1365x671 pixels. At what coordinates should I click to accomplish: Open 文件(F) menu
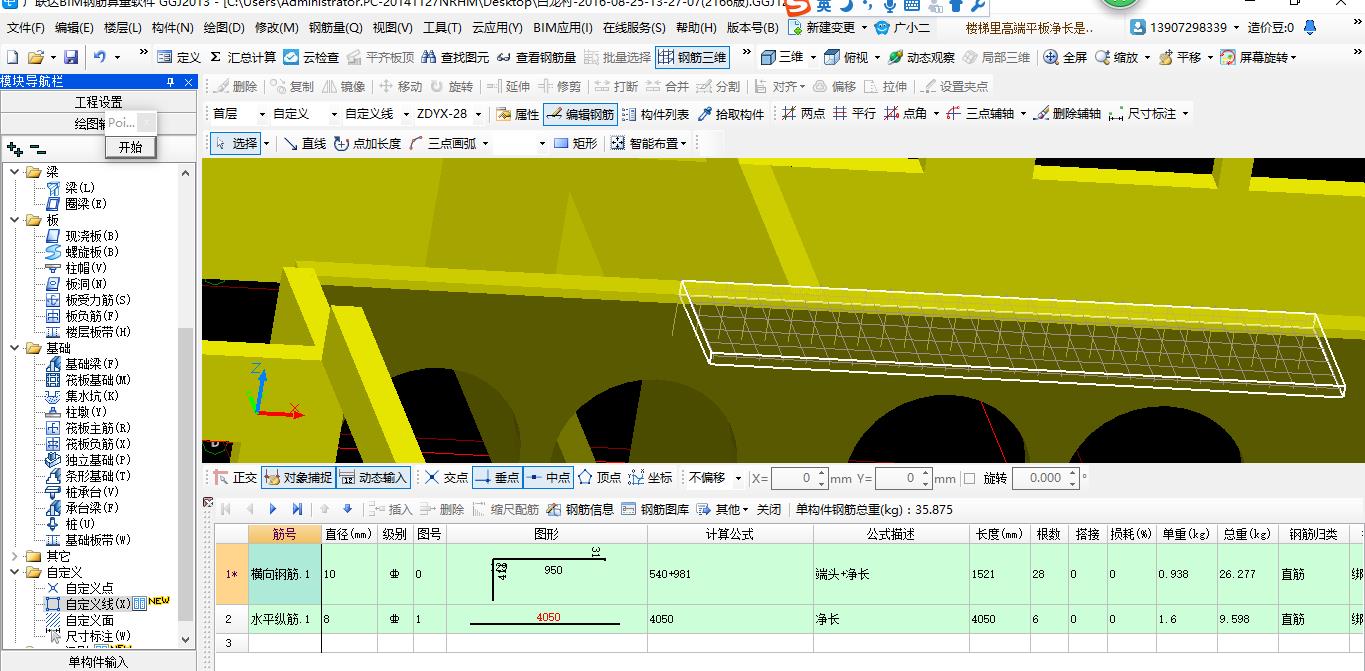pyautogui.click(x=26, y=28)
